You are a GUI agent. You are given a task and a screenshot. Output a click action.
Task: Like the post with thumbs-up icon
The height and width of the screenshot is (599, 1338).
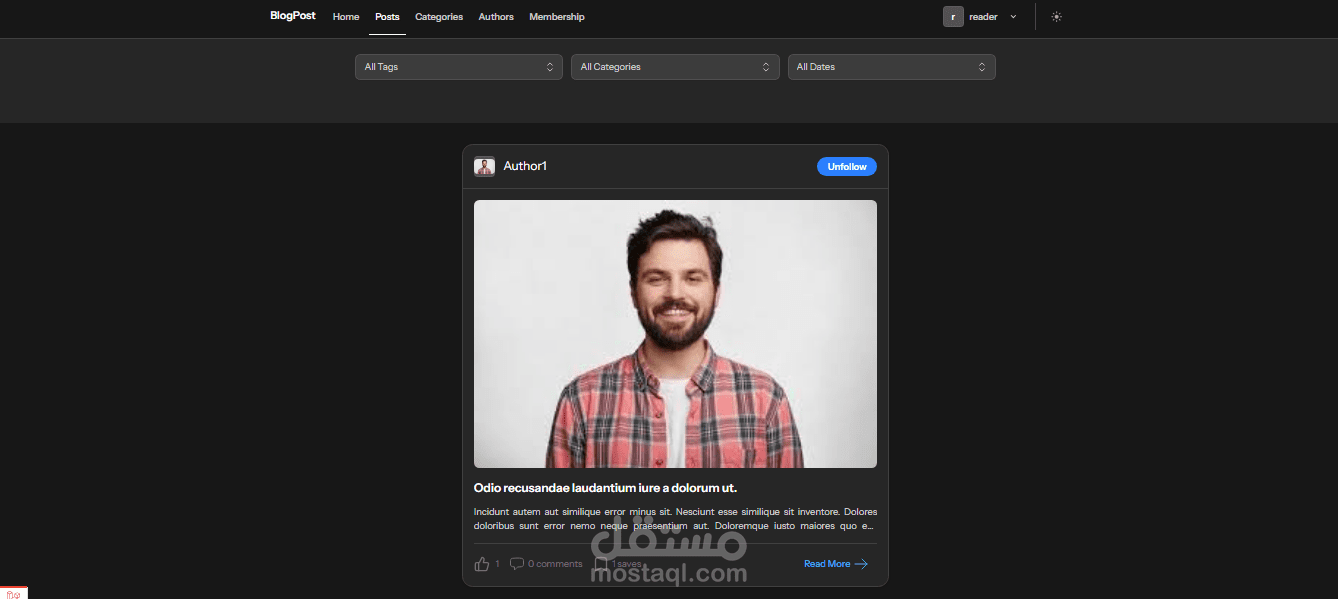click(x=482, y=564)
